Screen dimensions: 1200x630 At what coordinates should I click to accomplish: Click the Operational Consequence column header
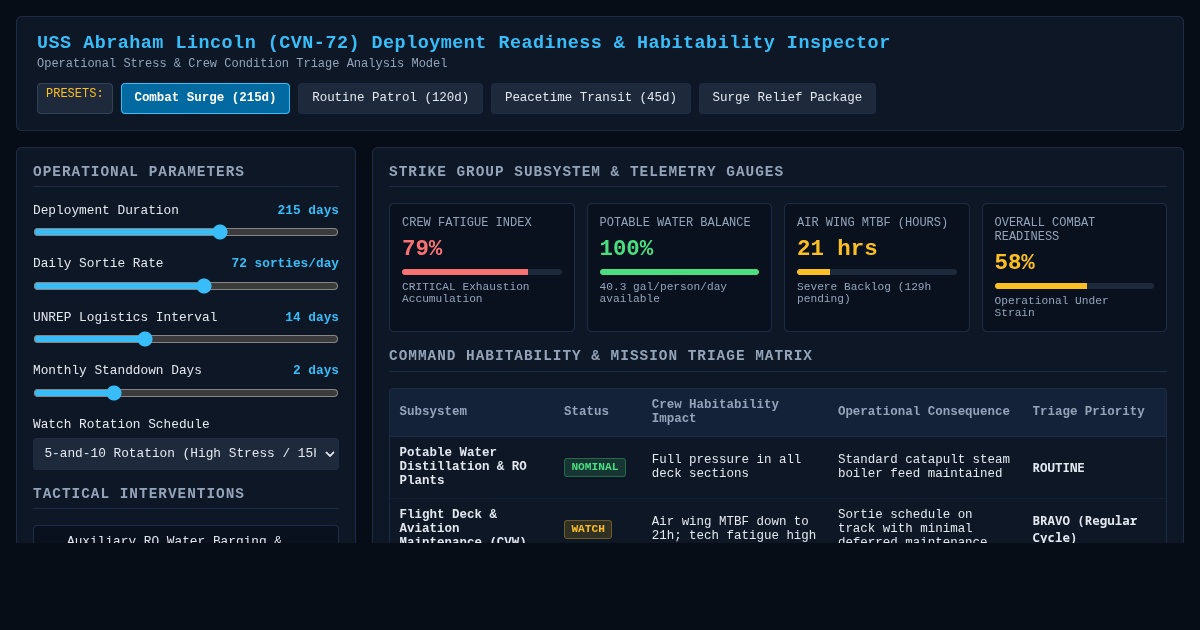[x=924, y=412]
